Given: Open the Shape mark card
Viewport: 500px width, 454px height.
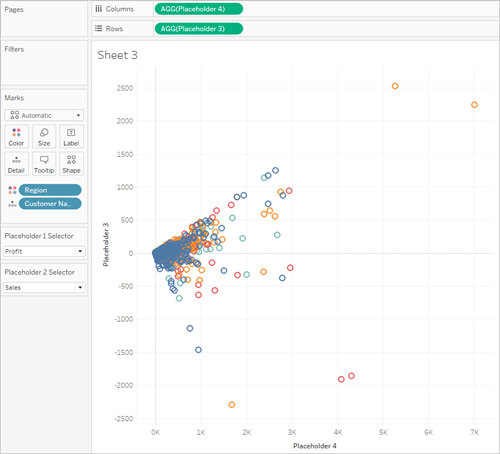Looking at the screenshot, I should [71, 164].
